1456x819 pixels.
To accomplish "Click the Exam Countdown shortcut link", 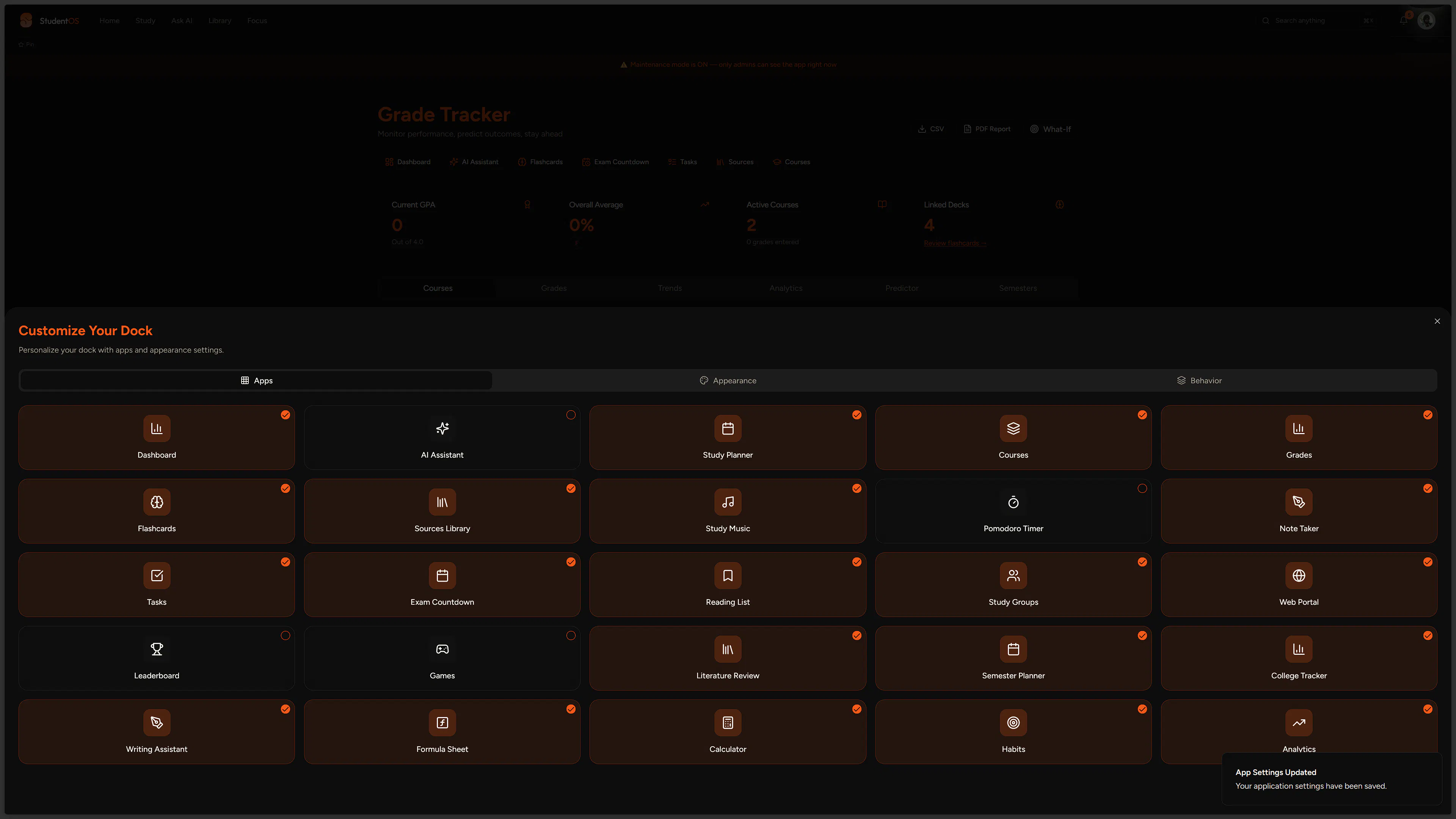I will 615,162.
